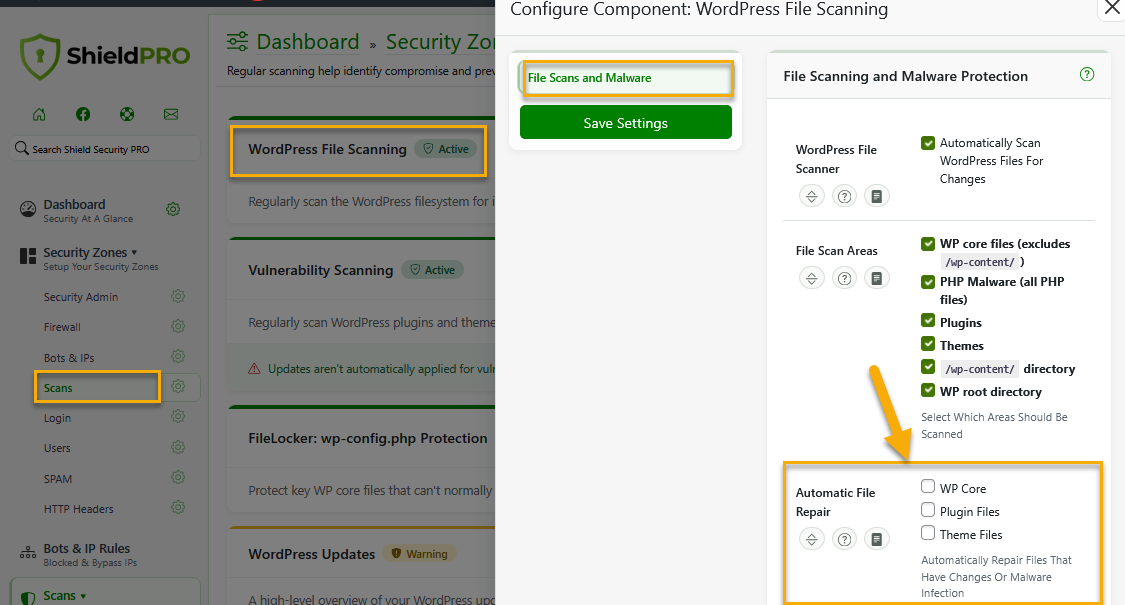Click document icon for Automatic File Repair

877,539
